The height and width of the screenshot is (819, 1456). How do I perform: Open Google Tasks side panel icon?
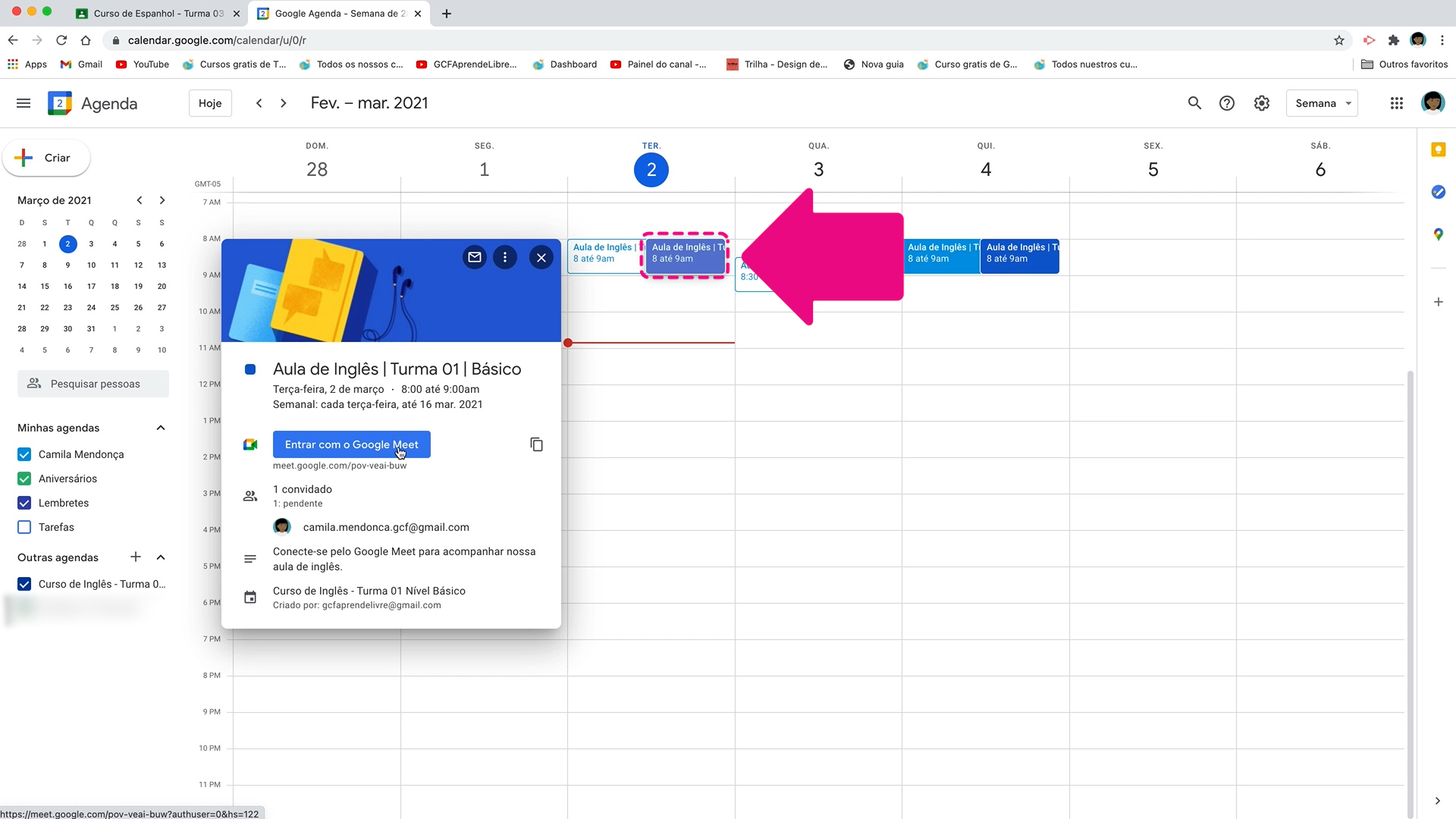point(1438,192)
